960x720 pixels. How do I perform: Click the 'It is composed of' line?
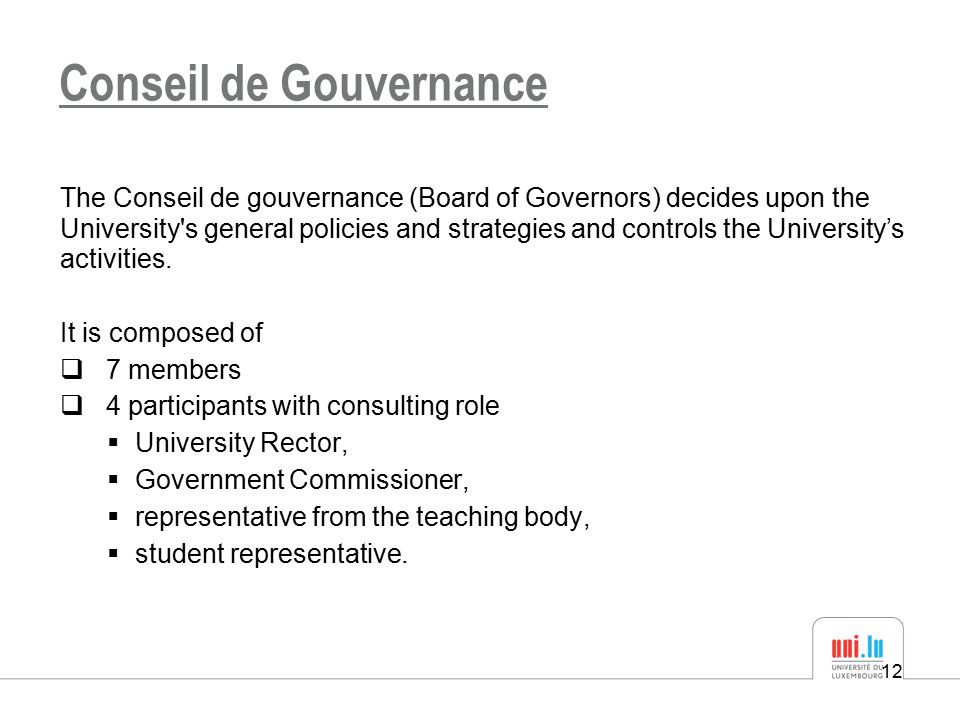click(162, 333)
